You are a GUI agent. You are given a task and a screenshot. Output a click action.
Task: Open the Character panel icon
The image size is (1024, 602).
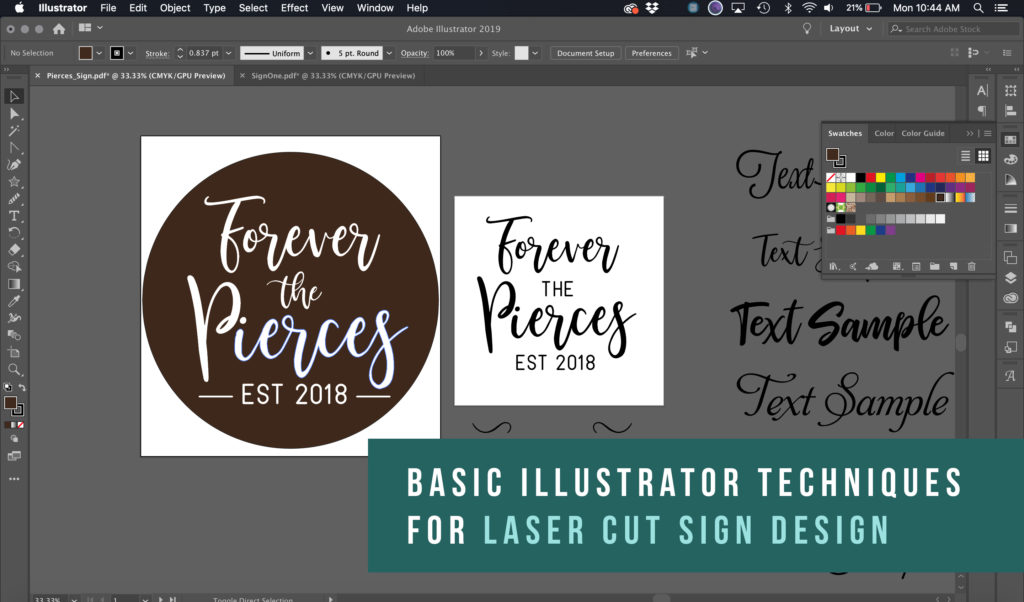pyautogui.click(x=982, y=91)
